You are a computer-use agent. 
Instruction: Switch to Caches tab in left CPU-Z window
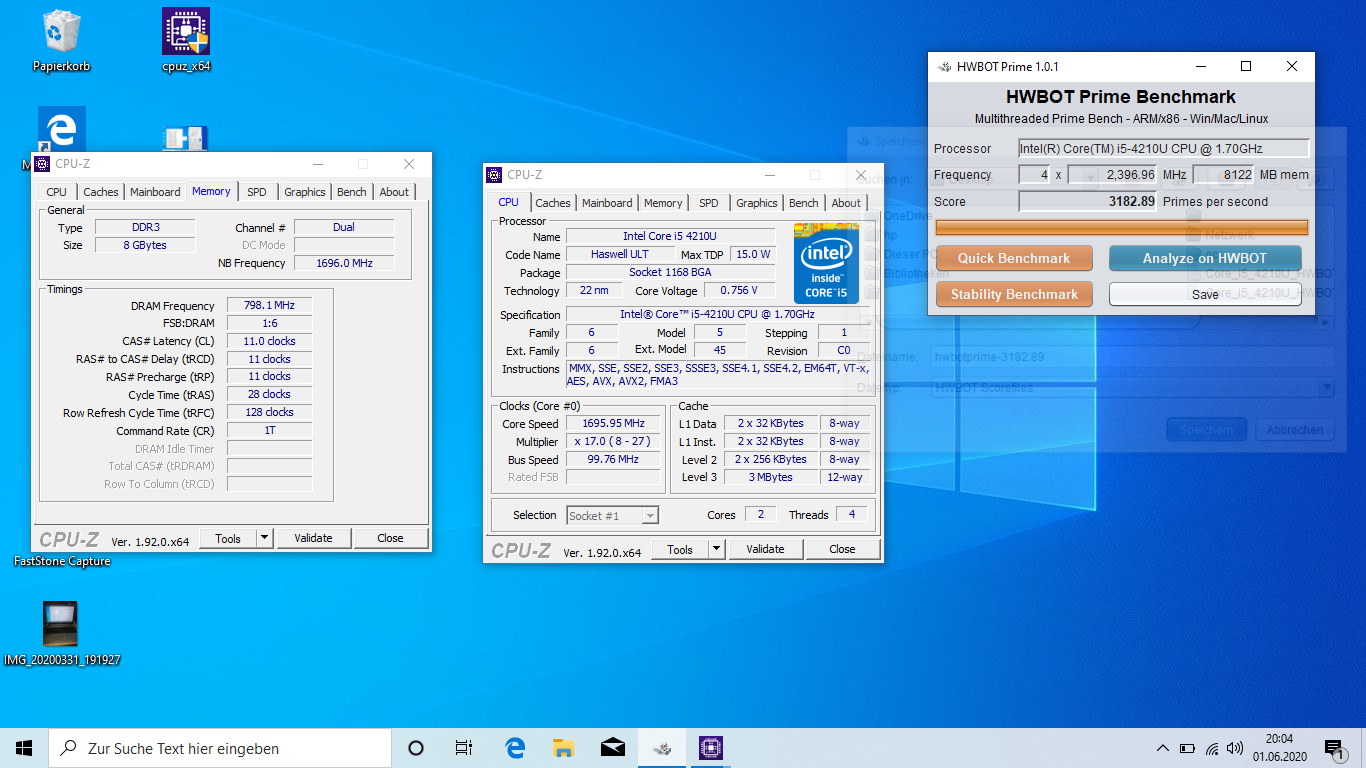pos(101,192)
